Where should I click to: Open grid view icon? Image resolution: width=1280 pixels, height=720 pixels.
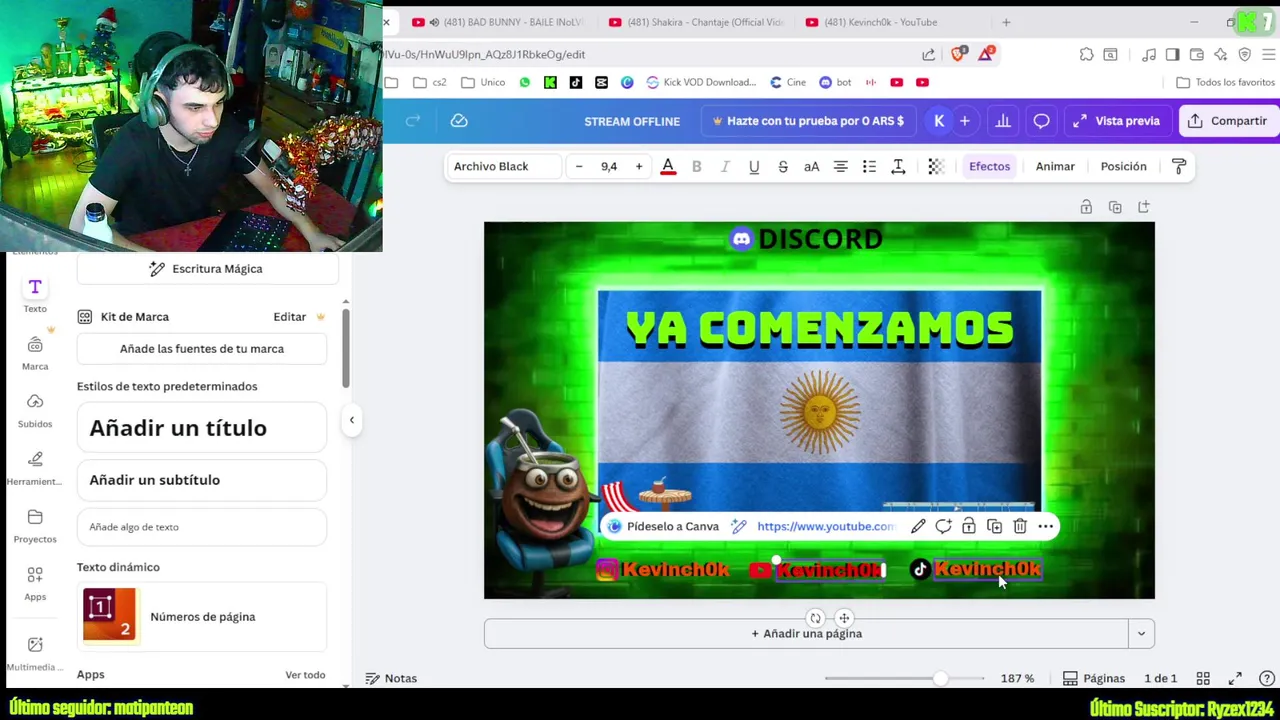click(x=1203, y=678)
